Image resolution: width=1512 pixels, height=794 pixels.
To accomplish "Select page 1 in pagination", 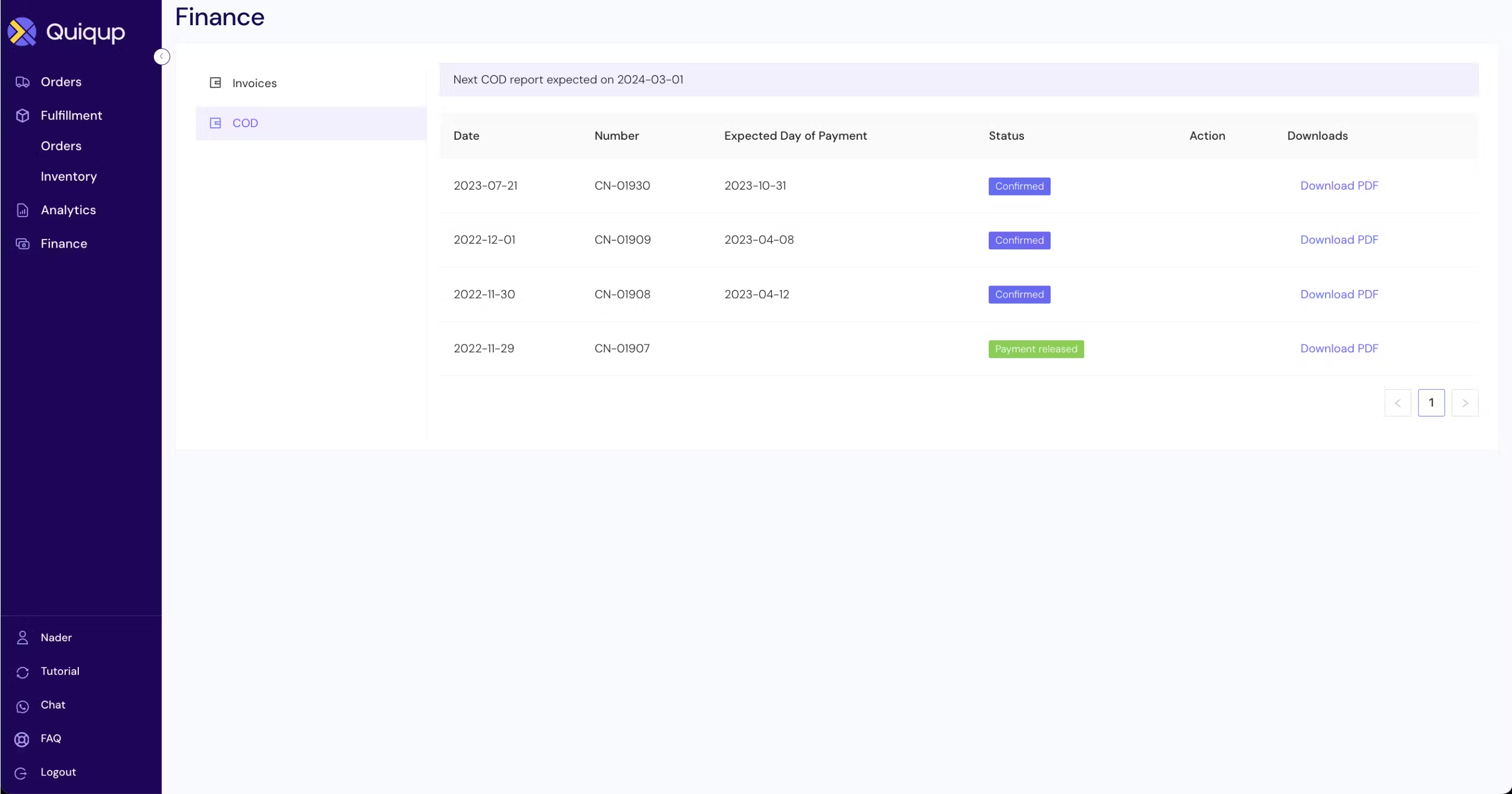I will 1431,403.
